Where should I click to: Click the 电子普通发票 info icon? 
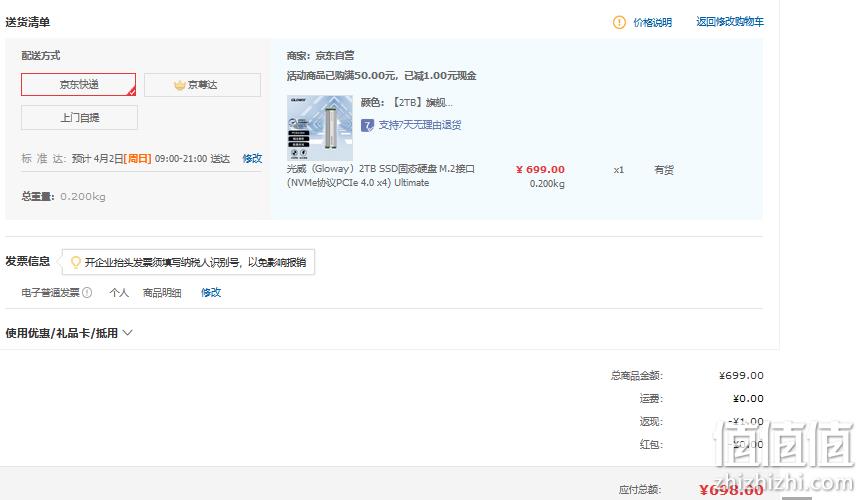[87, 292]
